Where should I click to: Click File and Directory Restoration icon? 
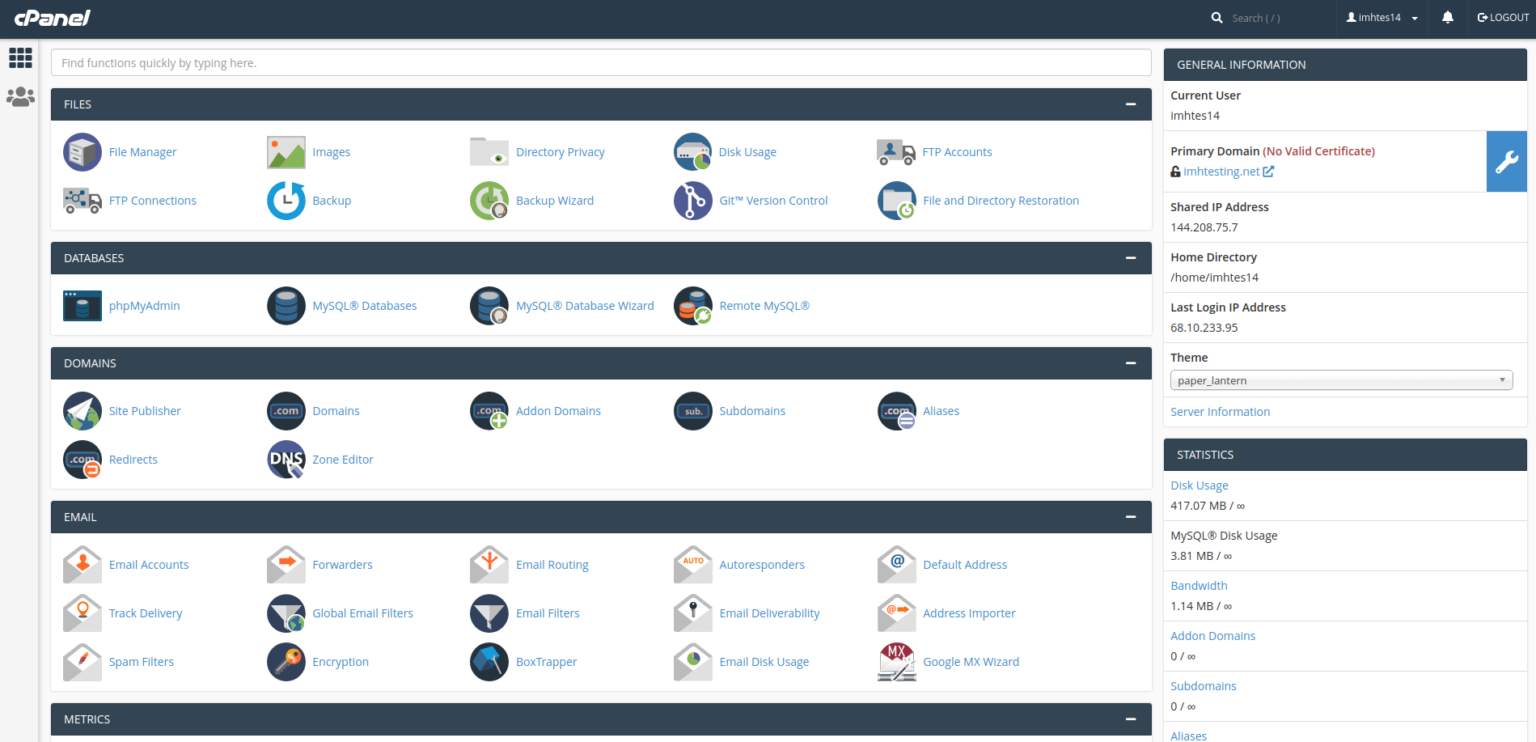tap(896, 201)
